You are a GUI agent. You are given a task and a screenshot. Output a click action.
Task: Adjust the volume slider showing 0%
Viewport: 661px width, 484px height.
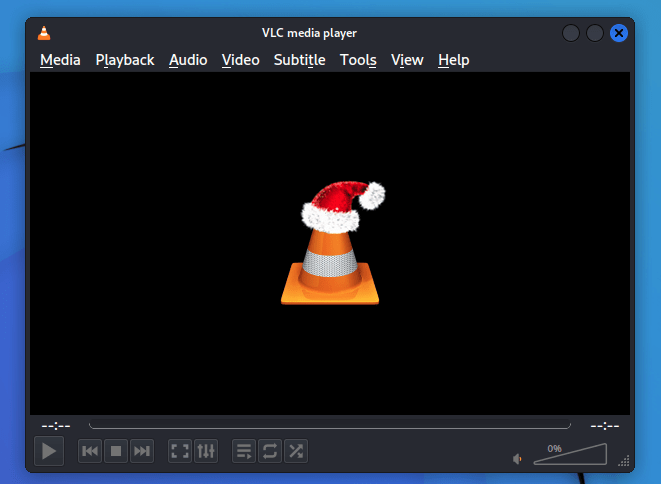(x=570, y=454)
